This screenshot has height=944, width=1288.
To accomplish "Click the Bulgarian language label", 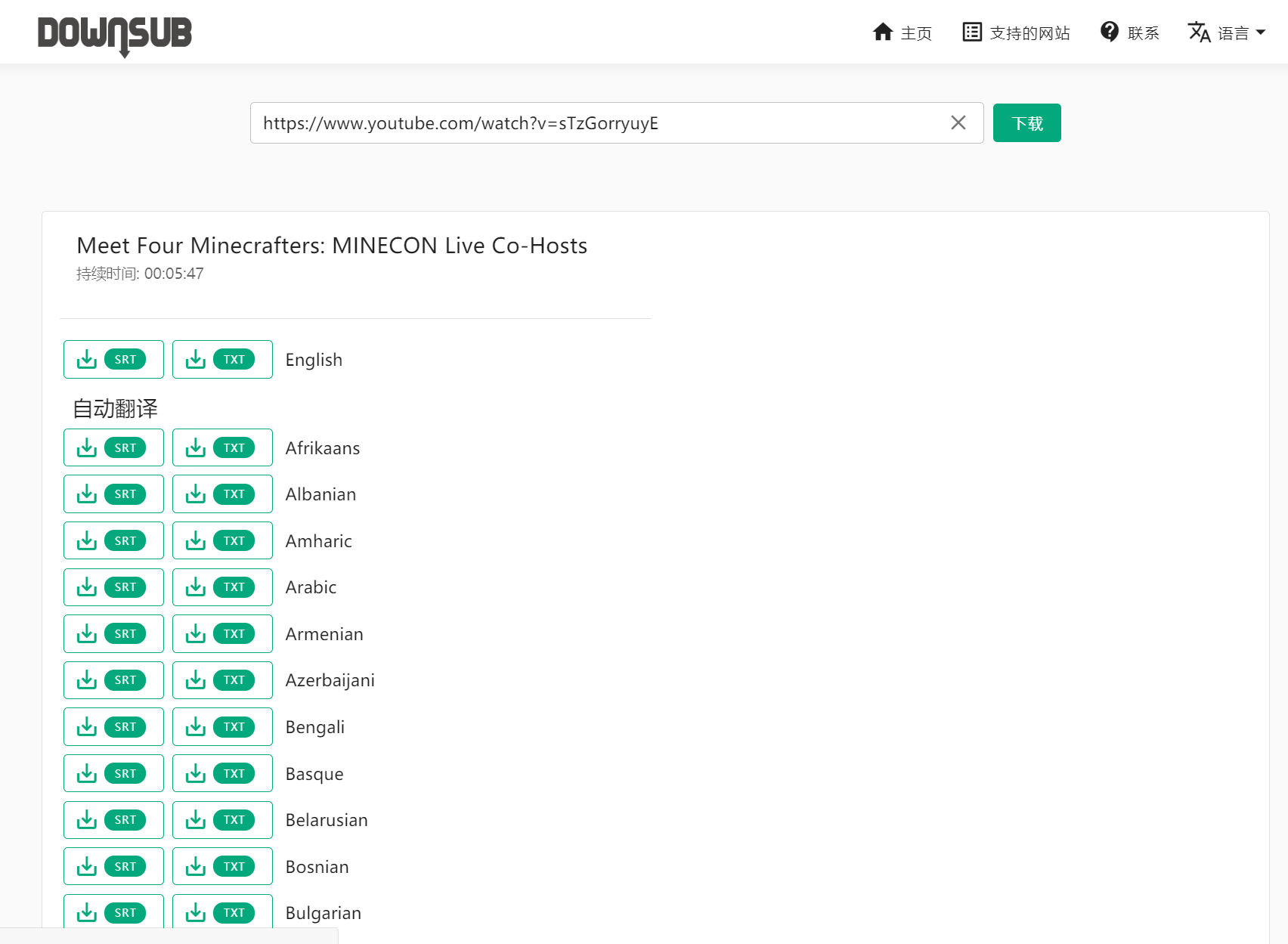I will pyautogui.click(x=324, y=914).
